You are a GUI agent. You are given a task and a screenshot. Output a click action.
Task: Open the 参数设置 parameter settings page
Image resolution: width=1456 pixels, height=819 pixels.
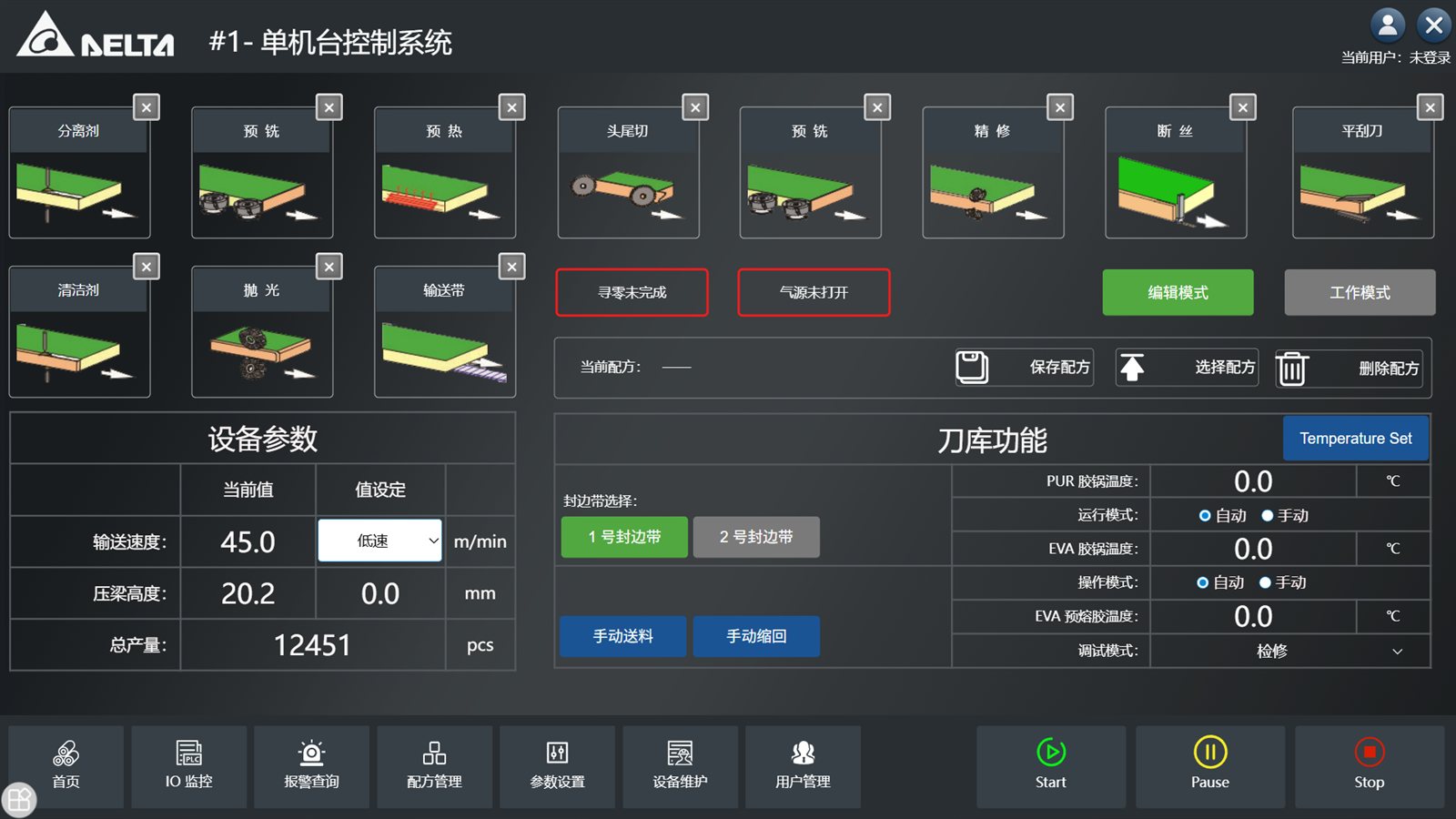pyautogui.click(x=557, y=766)
